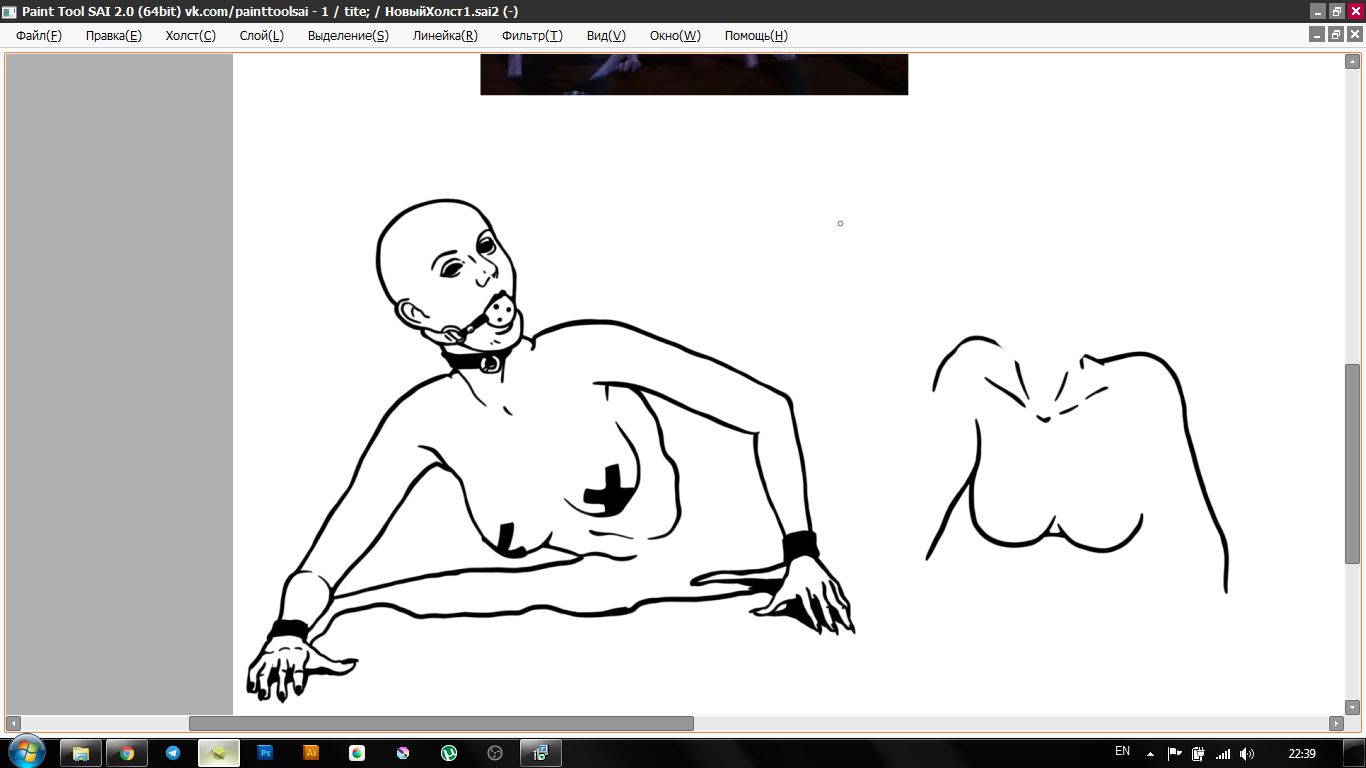Open the Выделение (Selection) menu
This screenshot has height=768, width=1366.
point(348,36)
